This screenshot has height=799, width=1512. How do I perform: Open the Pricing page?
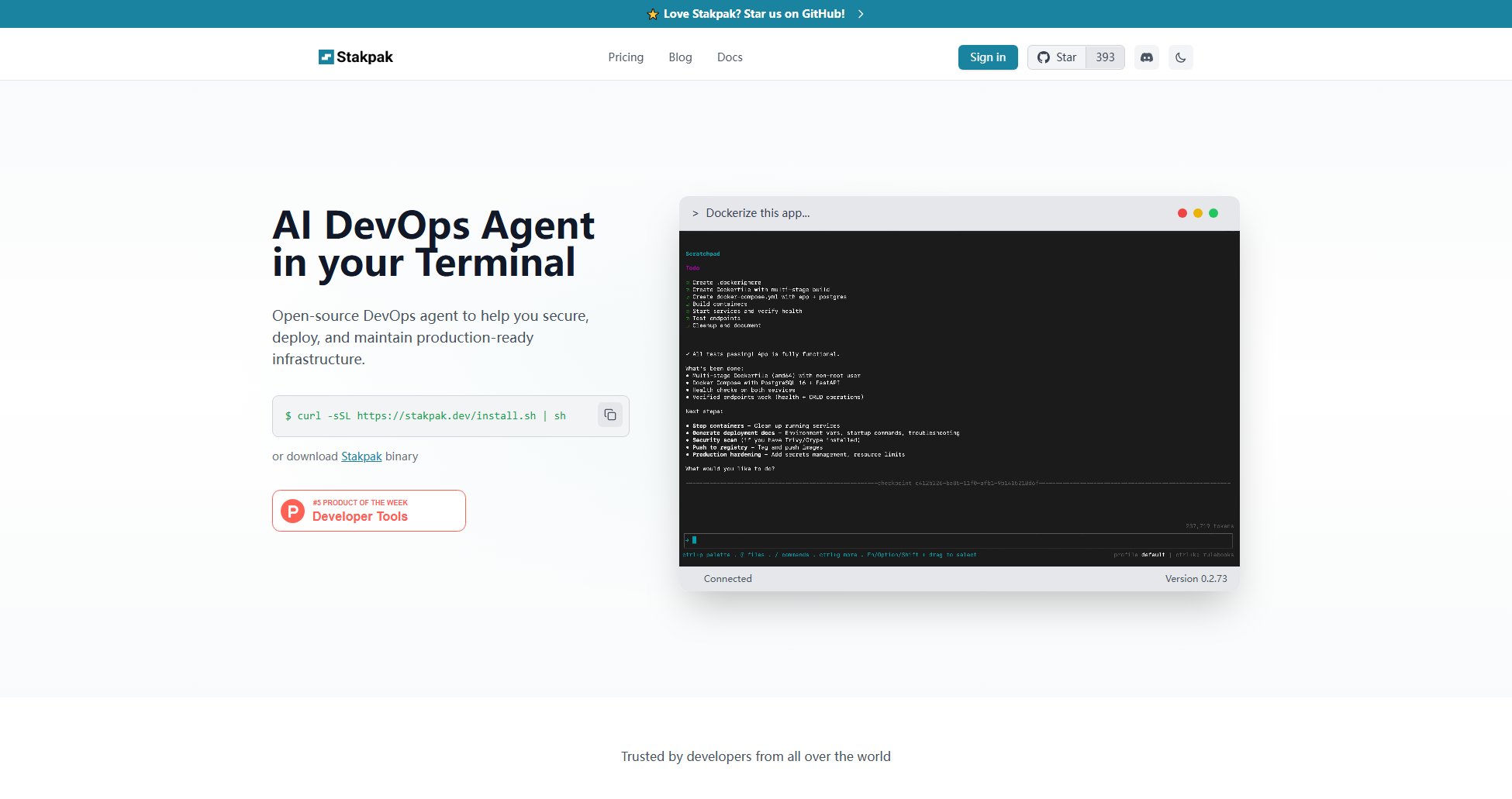pyautogui.click(x=625, y=57)
